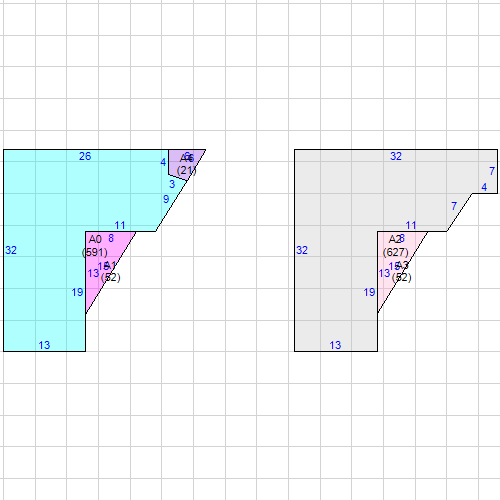Click the '32' left-side label of cyan shape
Viewport: 500px width, 500px height.
tap(11, 250)
